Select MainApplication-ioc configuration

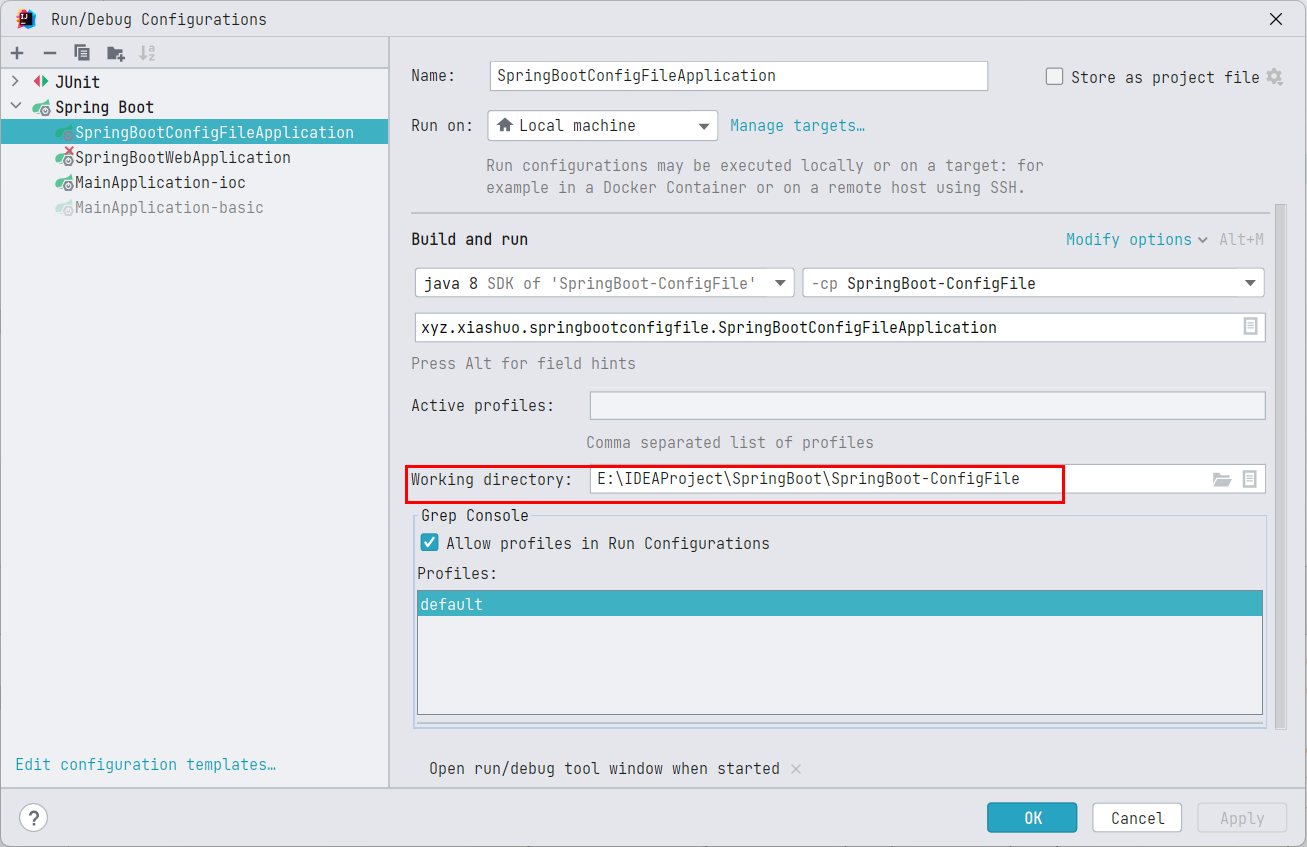(x=194, y=182)
